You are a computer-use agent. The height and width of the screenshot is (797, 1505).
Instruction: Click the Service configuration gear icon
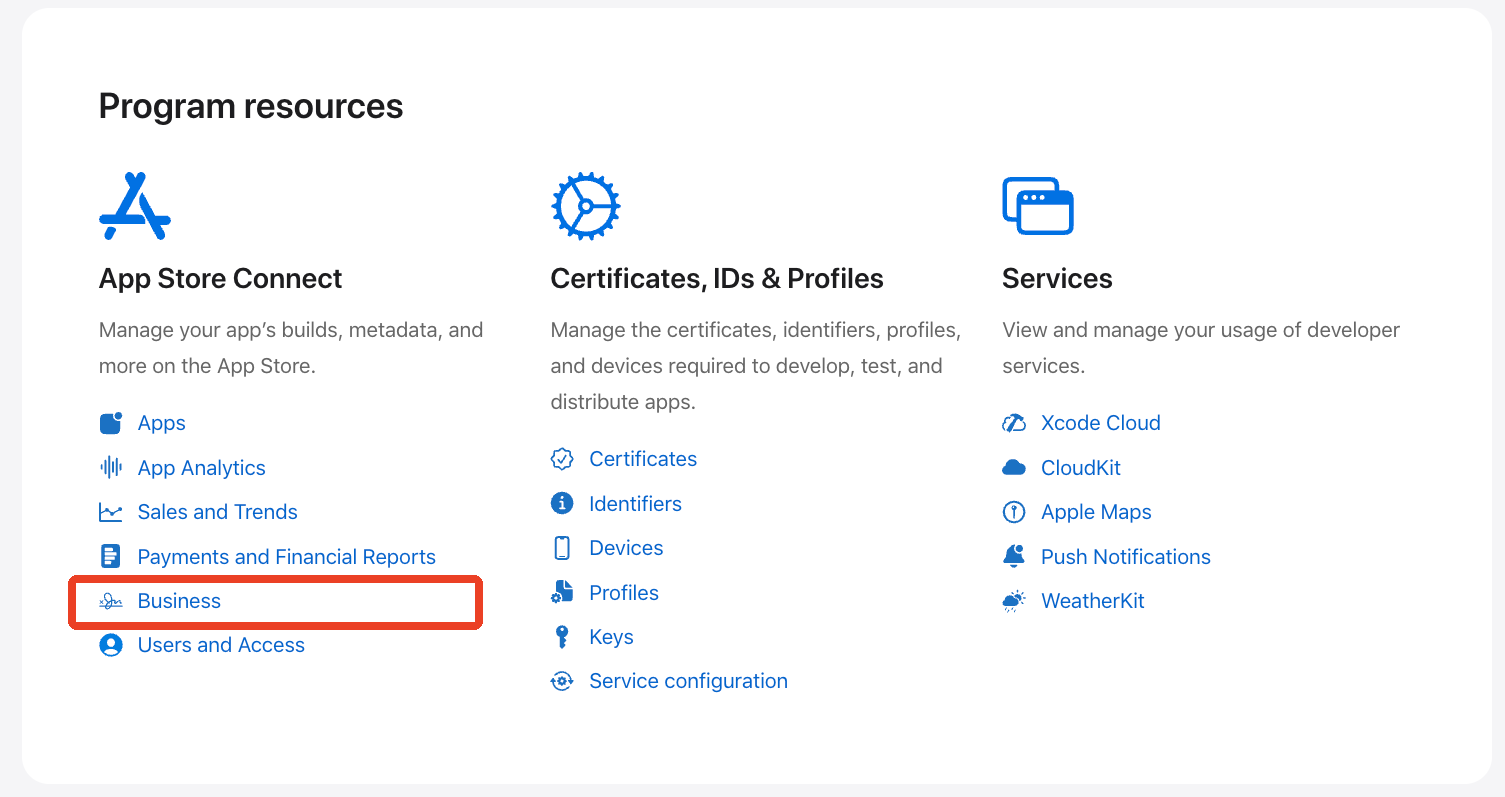point(562,681)
